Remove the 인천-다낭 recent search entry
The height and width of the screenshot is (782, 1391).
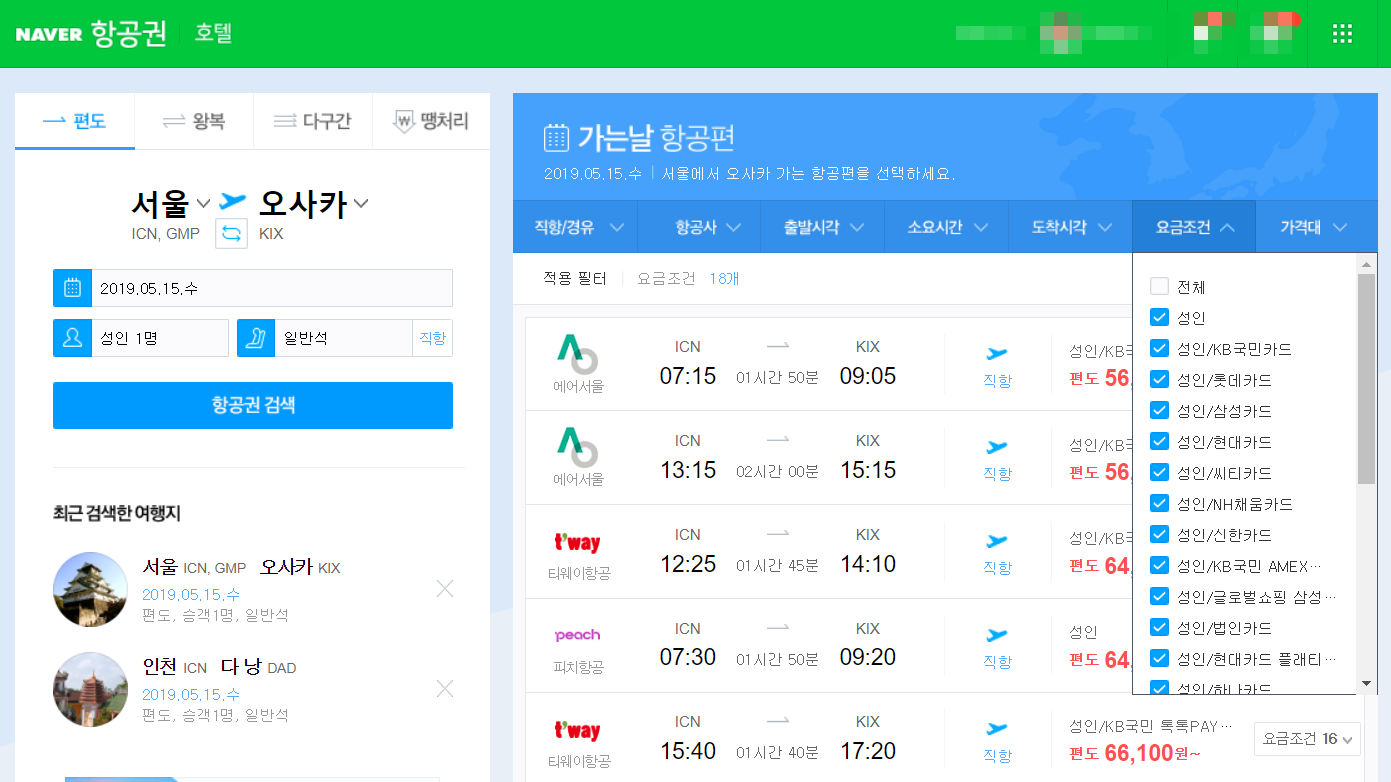444,688
